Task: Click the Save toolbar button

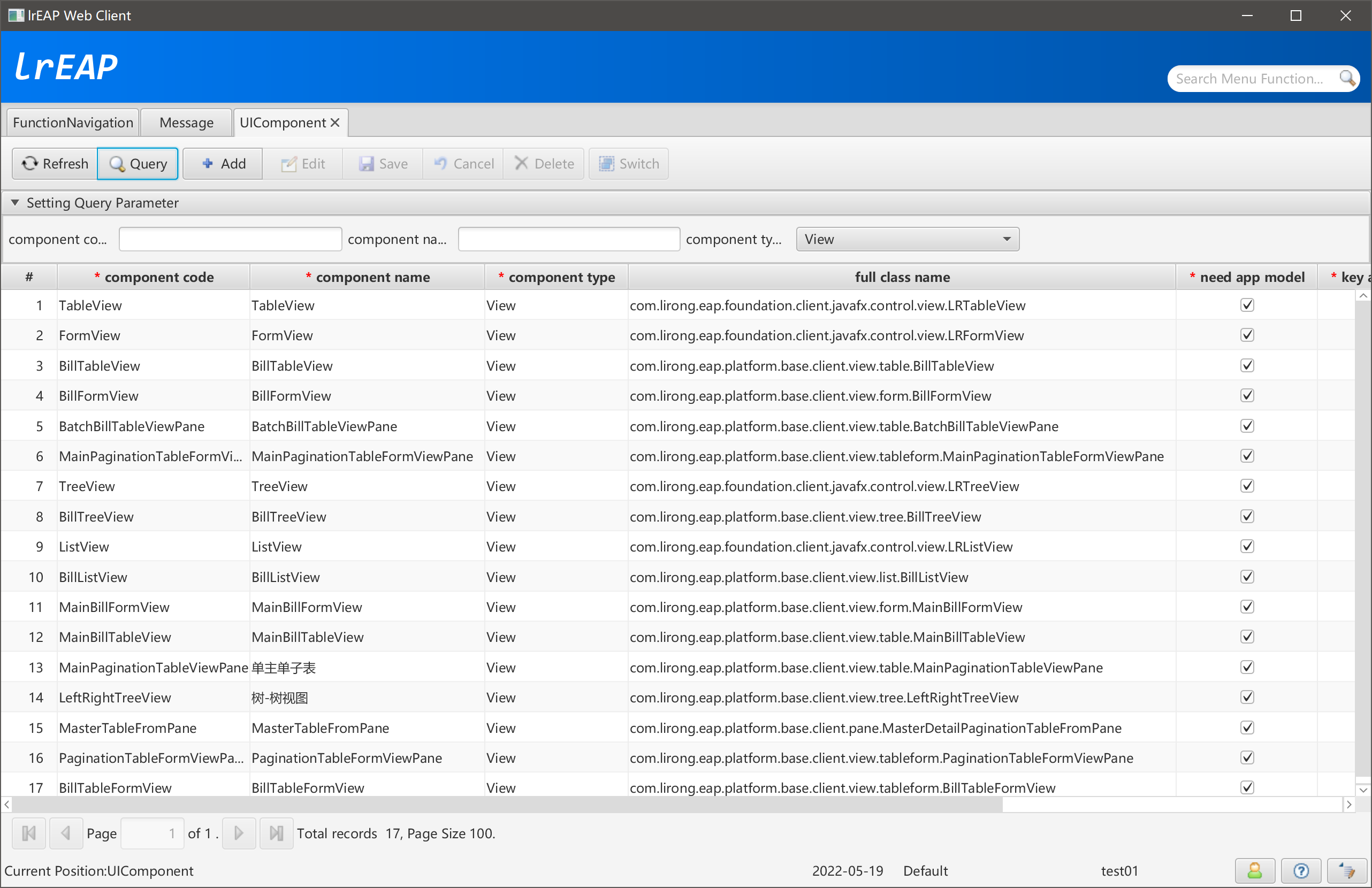Action: tap(383, 164)
